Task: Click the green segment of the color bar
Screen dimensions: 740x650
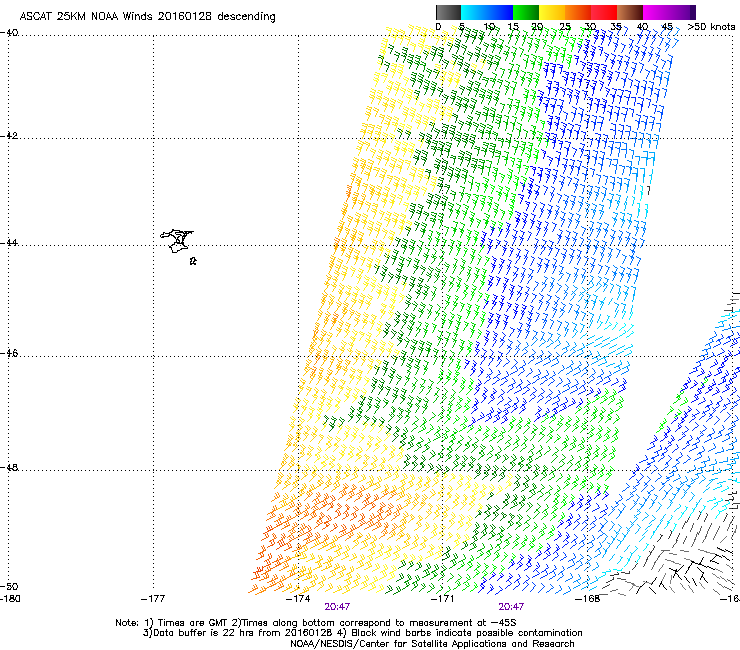Action: 526,12
